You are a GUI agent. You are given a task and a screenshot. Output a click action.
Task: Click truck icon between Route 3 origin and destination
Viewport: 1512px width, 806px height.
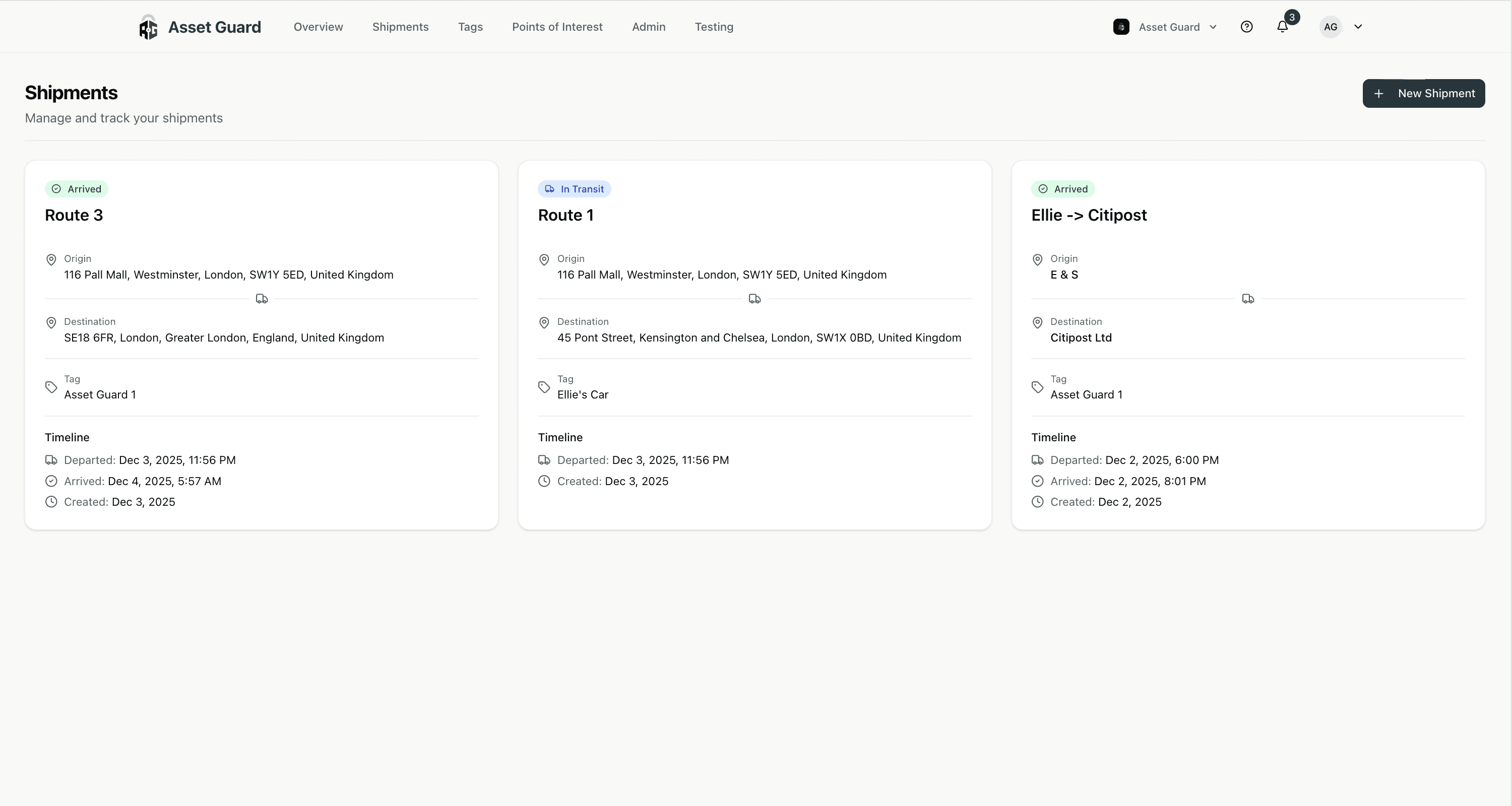coord(262,299)
